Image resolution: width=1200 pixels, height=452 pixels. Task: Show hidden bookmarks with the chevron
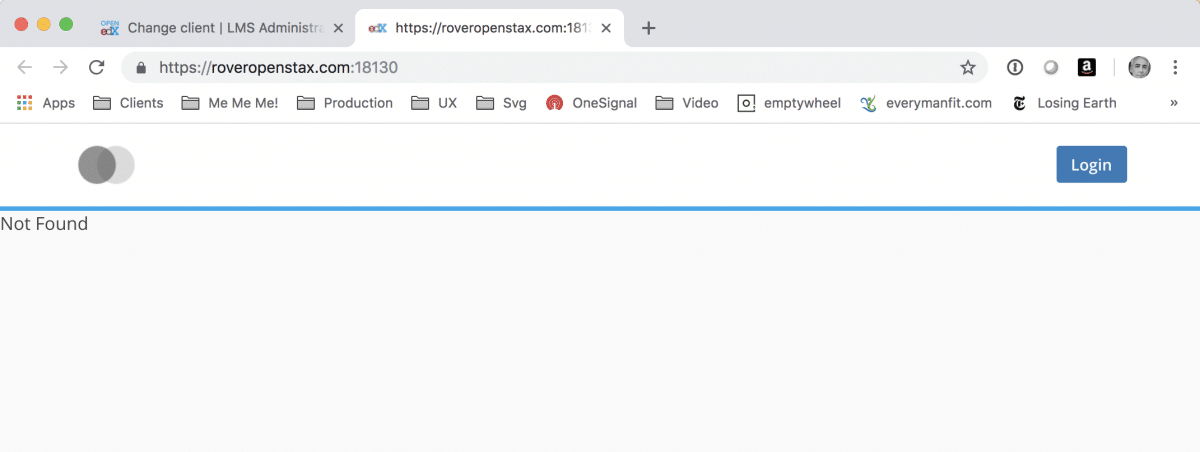[1173, 102]
